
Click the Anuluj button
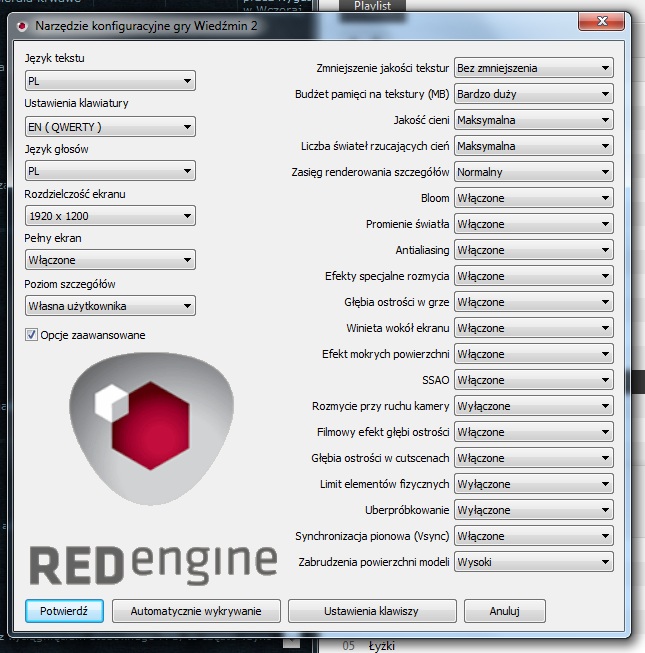tap(505, 611)
